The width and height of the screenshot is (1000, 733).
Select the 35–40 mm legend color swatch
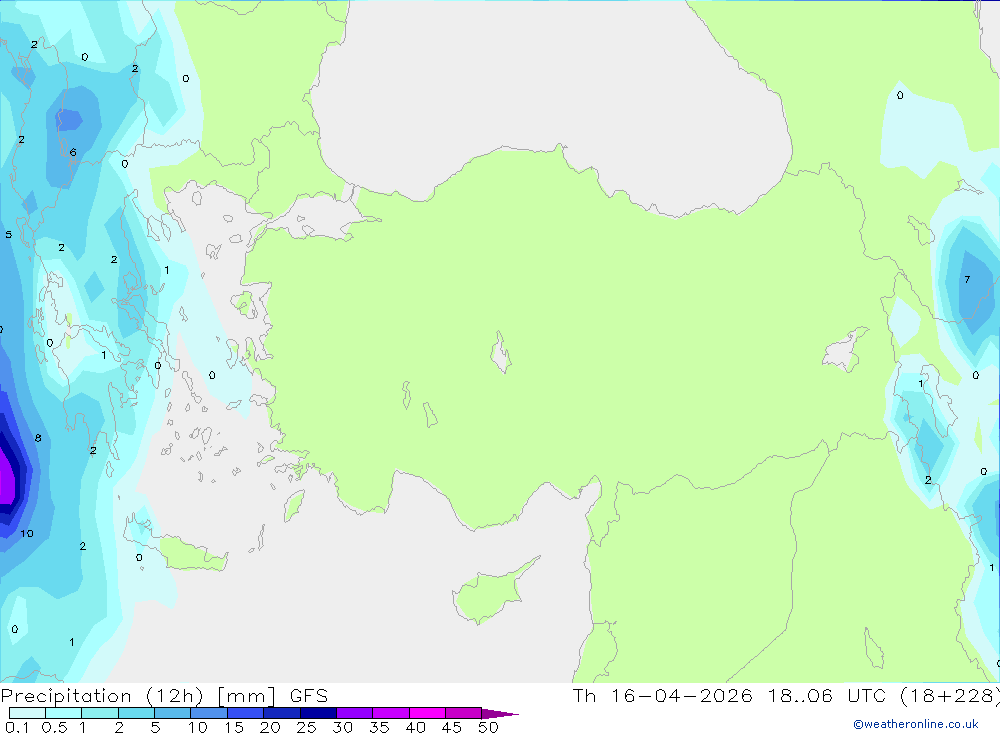click(x=390, y=713)
